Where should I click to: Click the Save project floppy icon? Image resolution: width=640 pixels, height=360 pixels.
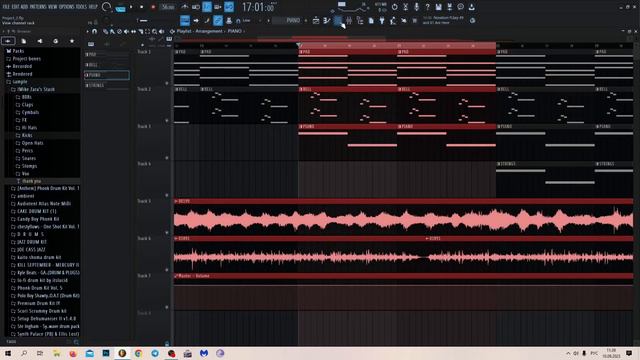tap(438, 7)
